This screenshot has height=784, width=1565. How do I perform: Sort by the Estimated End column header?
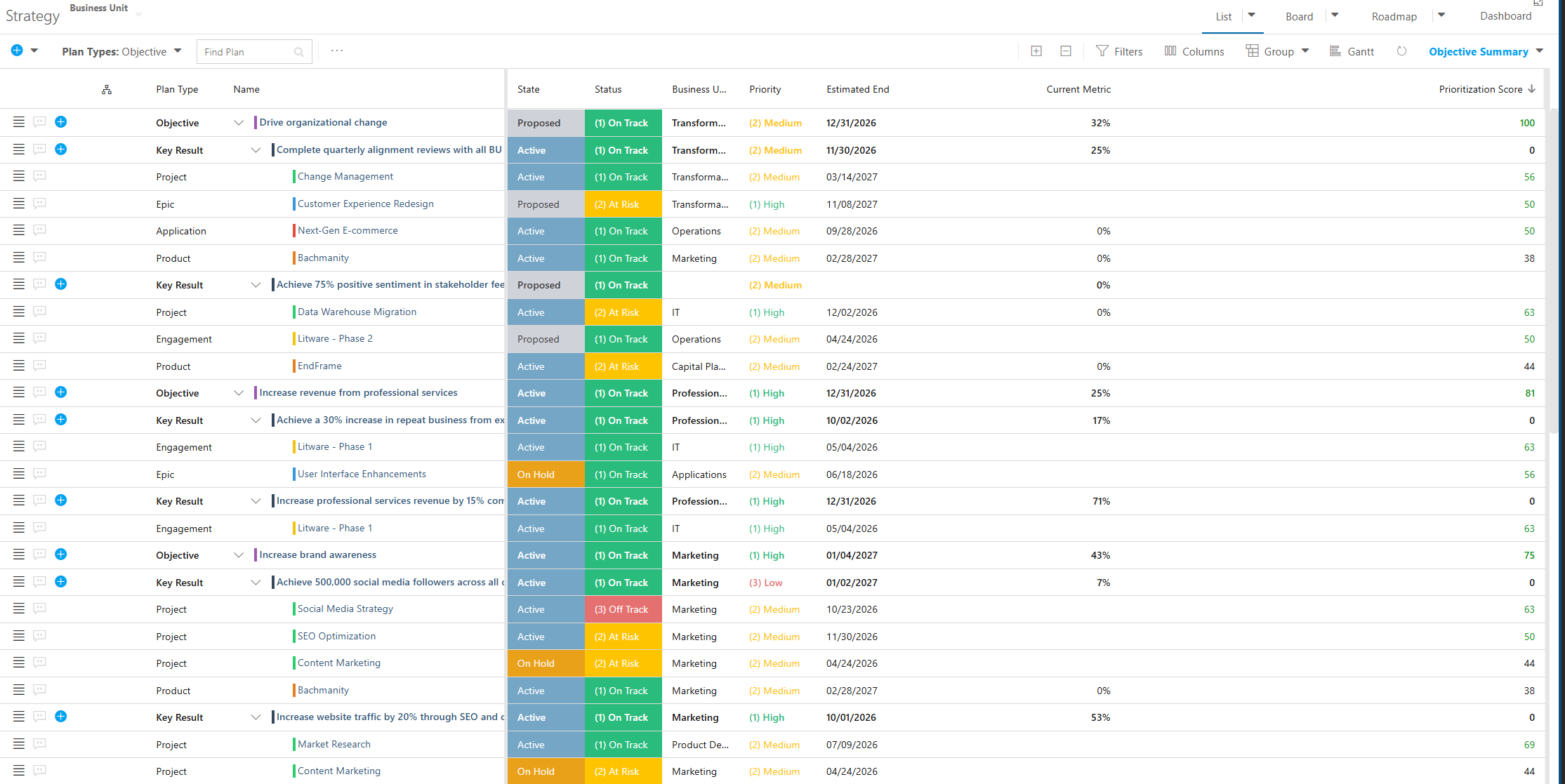(x=857, y=89)
